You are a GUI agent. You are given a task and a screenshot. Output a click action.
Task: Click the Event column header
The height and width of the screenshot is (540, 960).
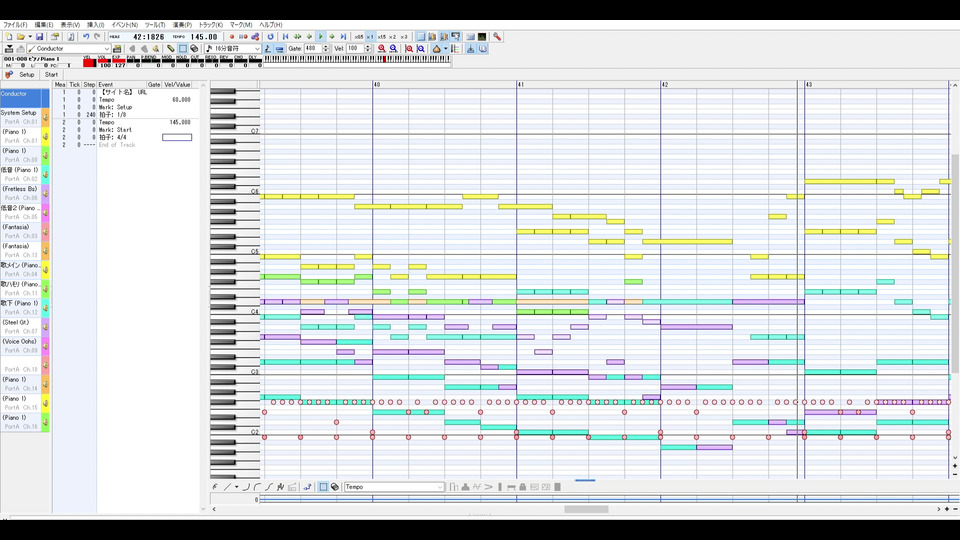[x=122, y=84]
